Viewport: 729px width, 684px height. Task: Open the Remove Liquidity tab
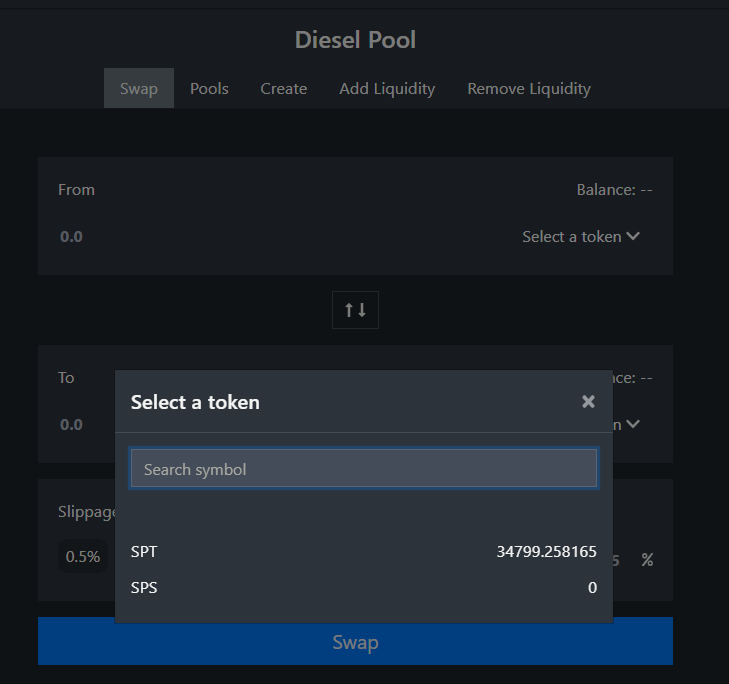pyautogui.click(x=529, y=88)
